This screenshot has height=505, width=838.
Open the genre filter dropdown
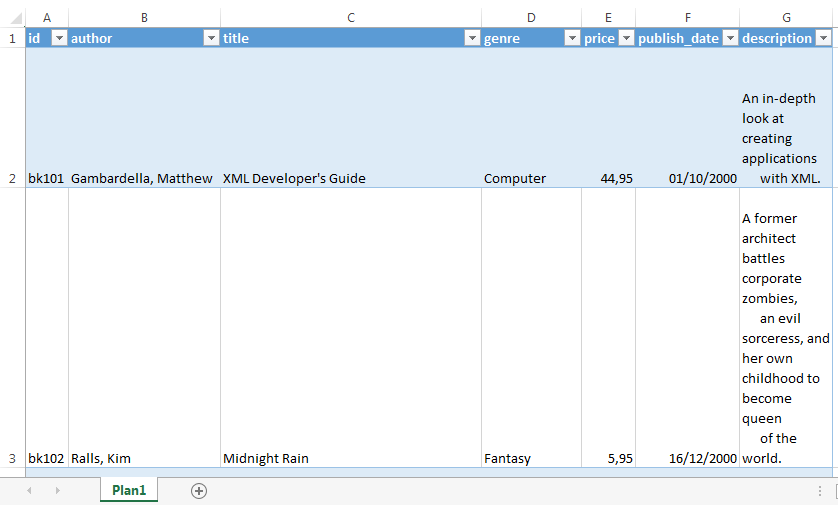[572, 38]
